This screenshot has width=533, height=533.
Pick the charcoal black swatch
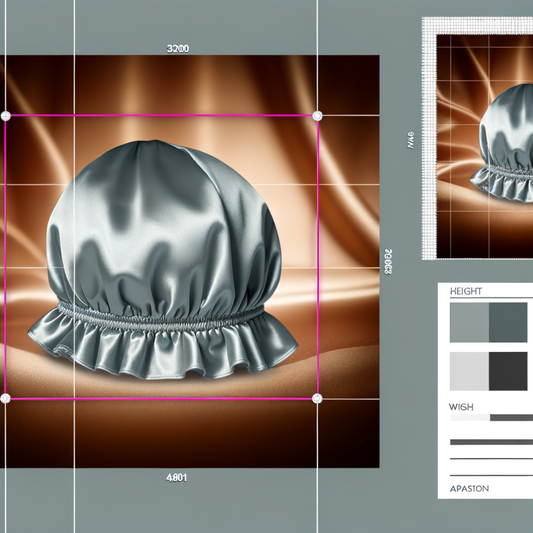point(508,371)
